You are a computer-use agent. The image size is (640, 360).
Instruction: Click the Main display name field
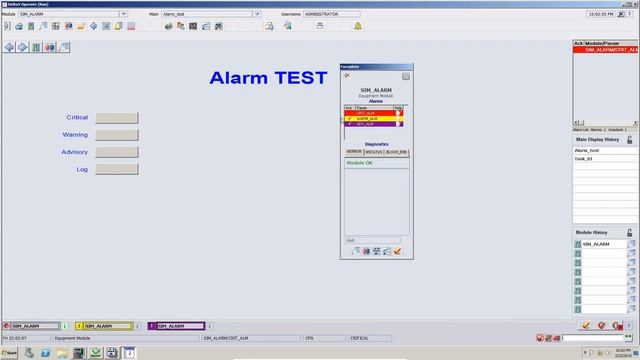click(207, 14)
